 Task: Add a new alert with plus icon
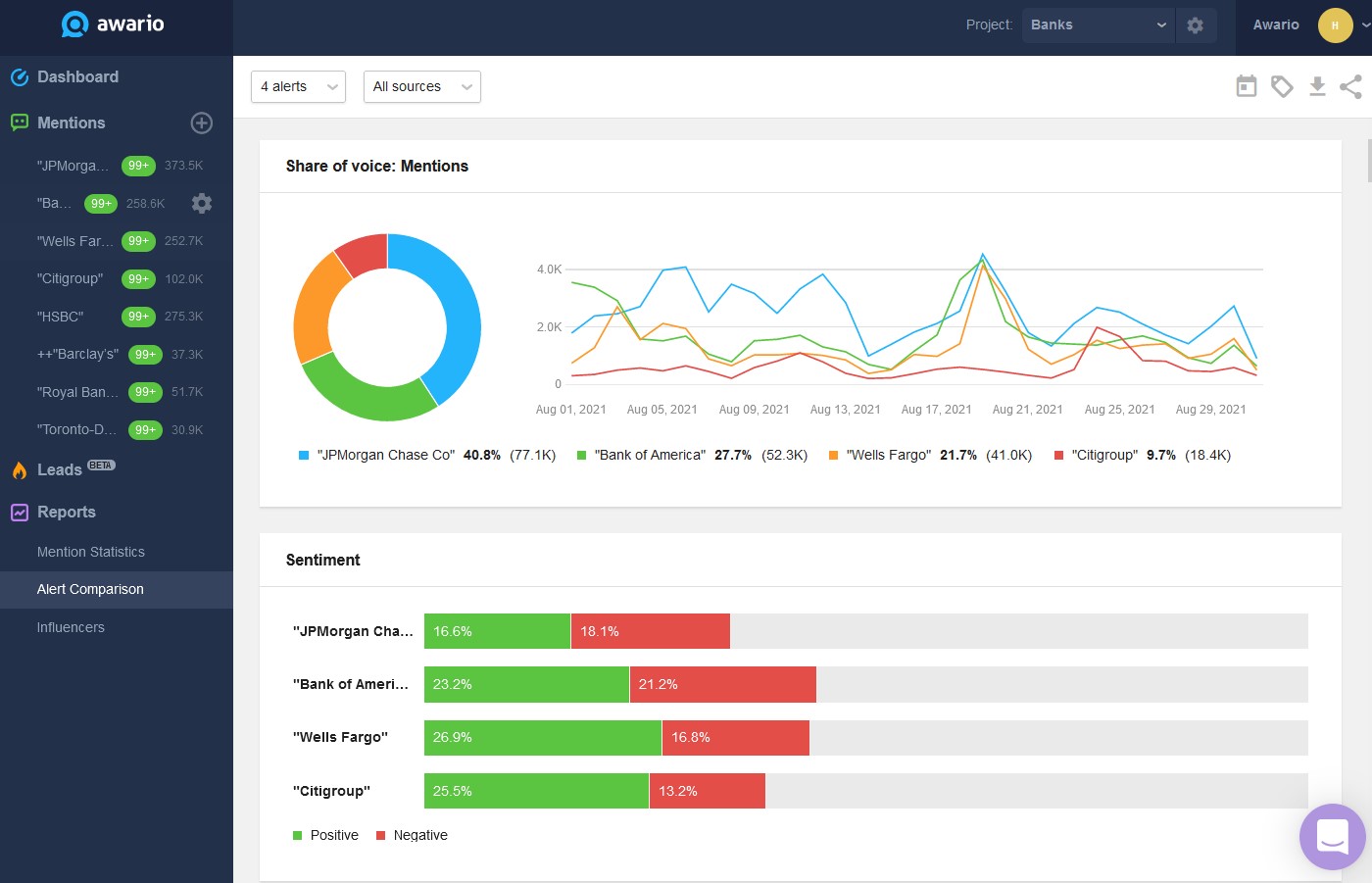[x=201, y=123]
